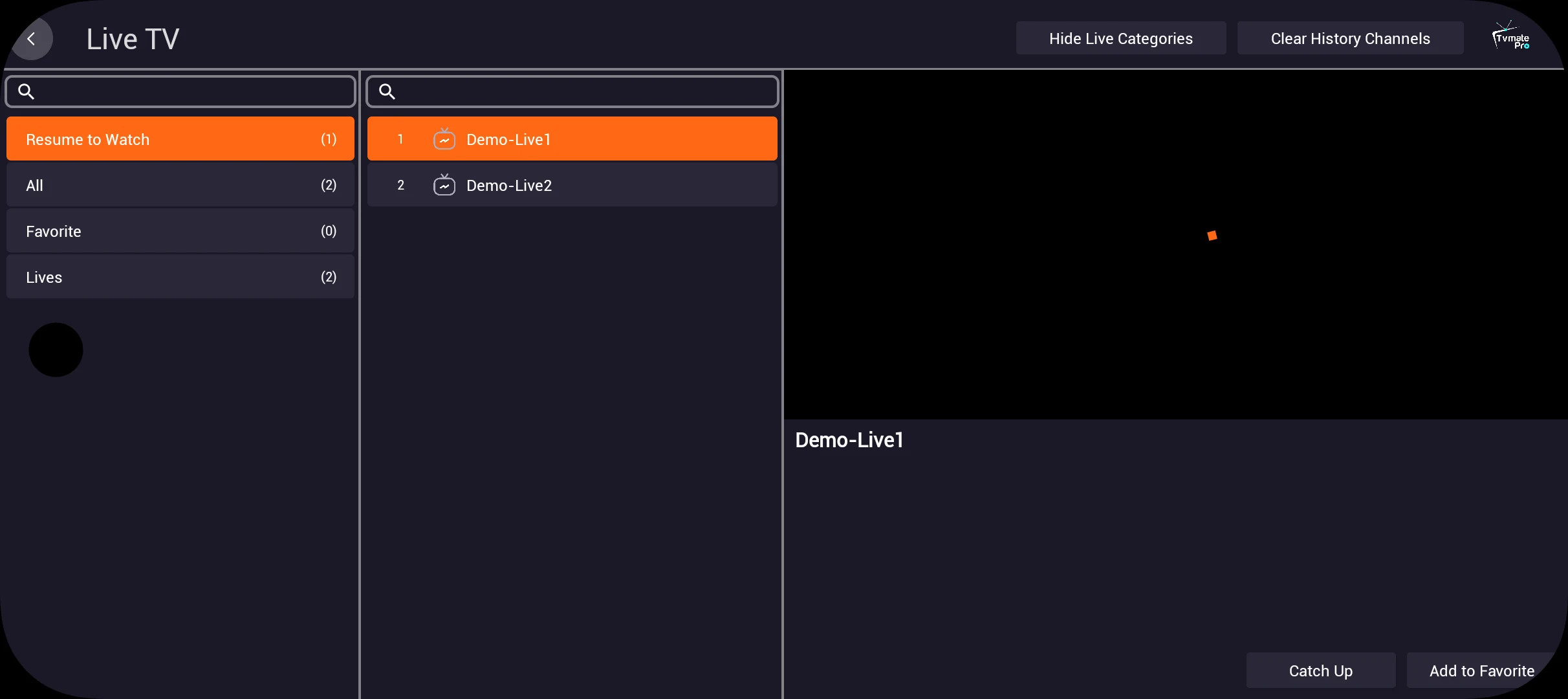The width and height of the screenshot is (1568, 699).
Task: Click the Demo-Live1 title below the player
Action: [x=849, y=440]
